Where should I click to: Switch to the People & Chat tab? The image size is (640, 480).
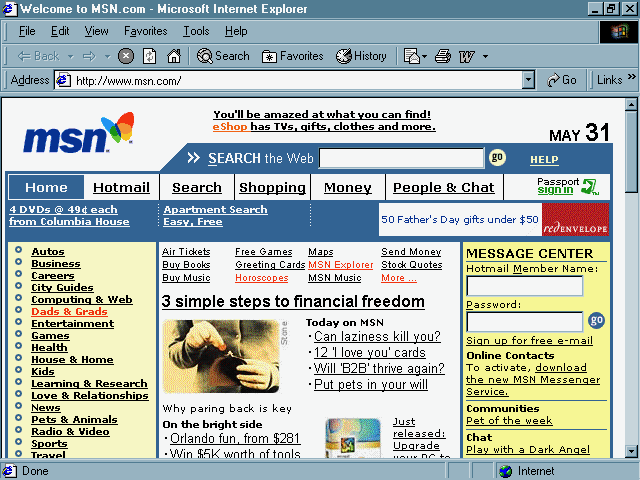pos(444,187)
